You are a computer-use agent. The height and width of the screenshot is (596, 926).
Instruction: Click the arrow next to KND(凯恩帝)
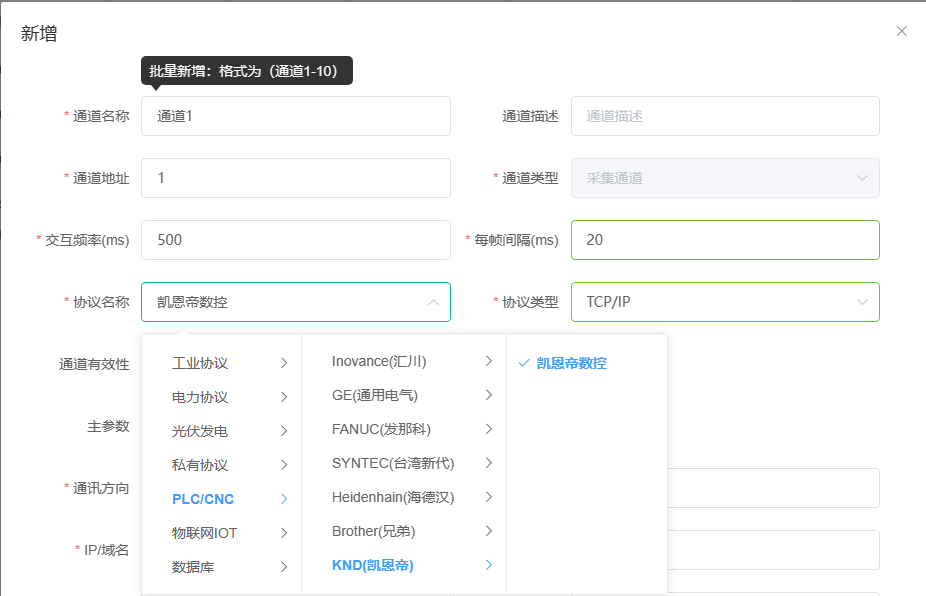click(x=489, y=565)
